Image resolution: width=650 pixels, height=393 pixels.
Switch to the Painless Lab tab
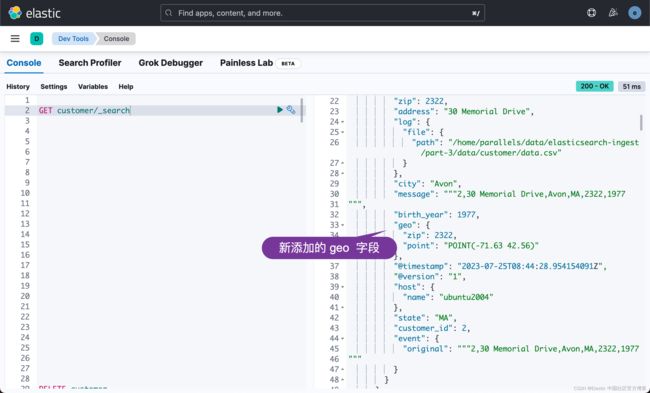[x=246, y=63]
